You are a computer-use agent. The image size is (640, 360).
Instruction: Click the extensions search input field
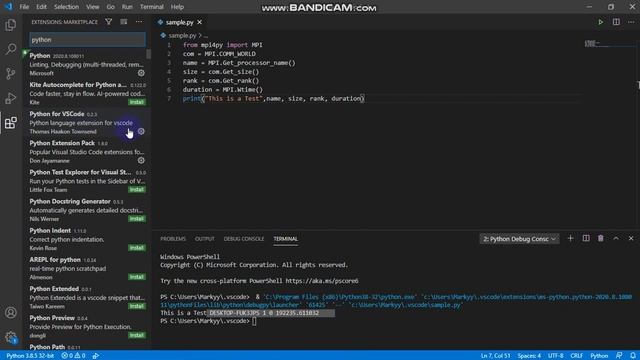point(87,40)
